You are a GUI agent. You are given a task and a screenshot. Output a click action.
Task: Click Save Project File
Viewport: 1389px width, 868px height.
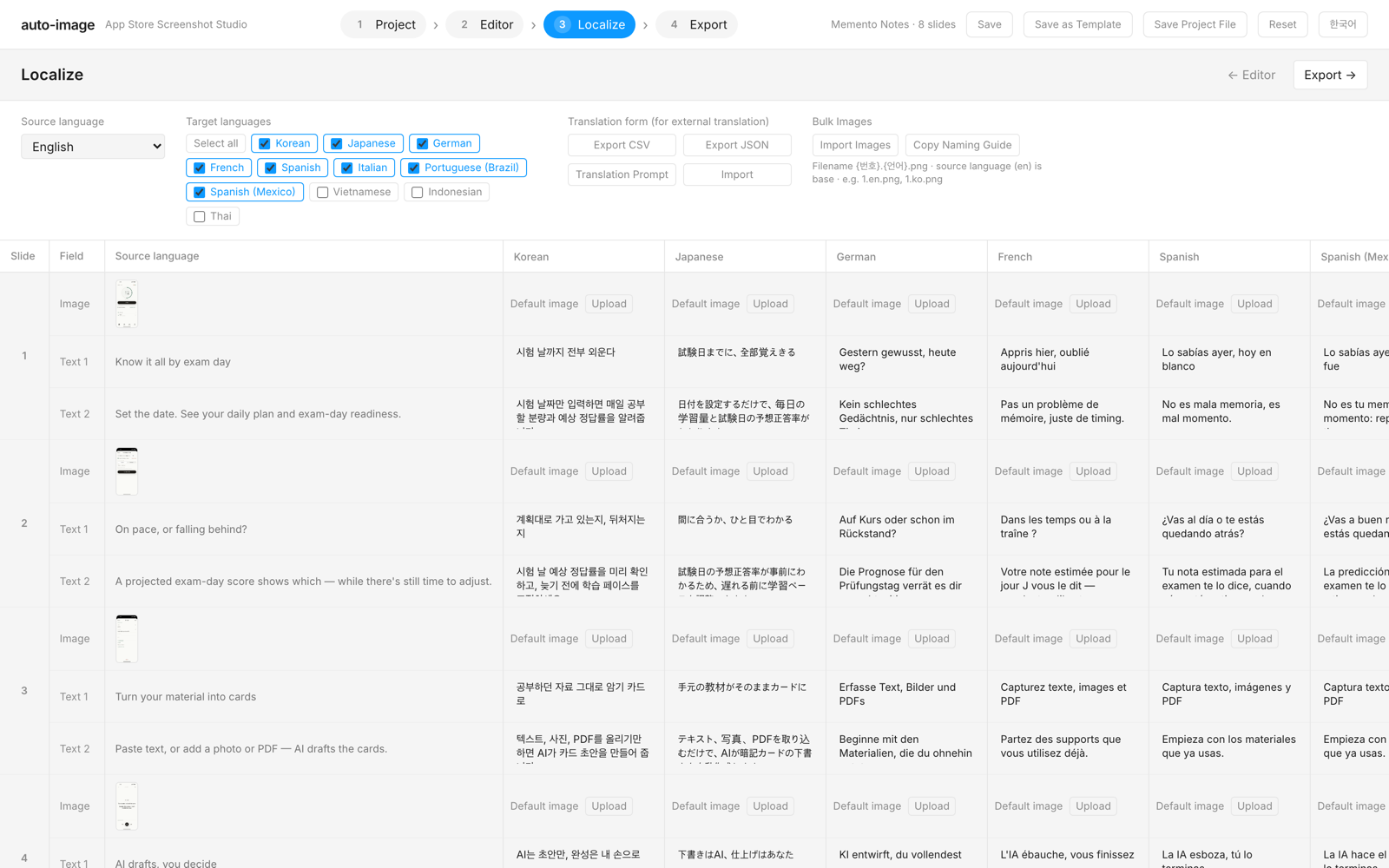coord(1195,24)
